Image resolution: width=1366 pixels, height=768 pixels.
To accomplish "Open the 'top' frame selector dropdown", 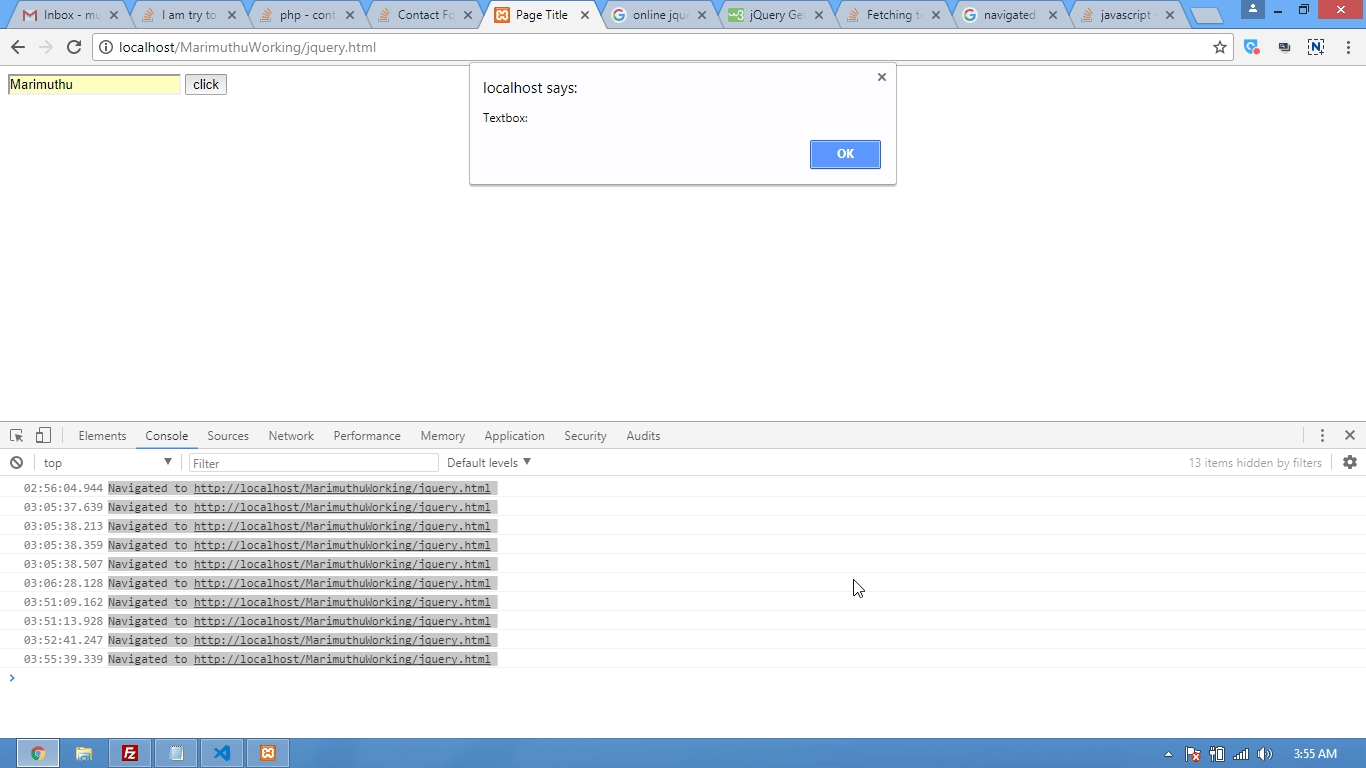I will click(x=107, y=462).
